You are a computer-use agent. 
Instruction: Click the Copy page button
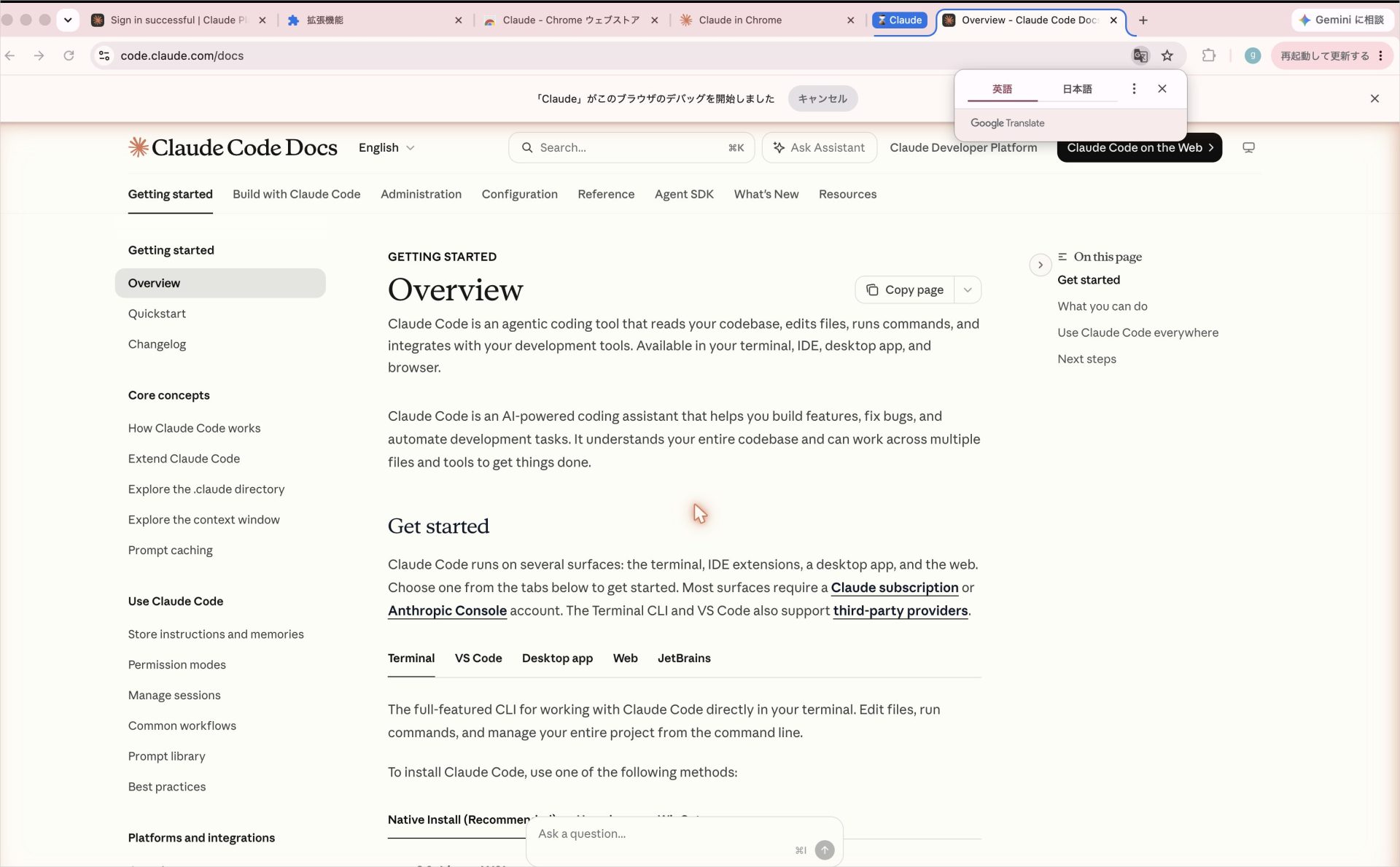click(905, 289)
